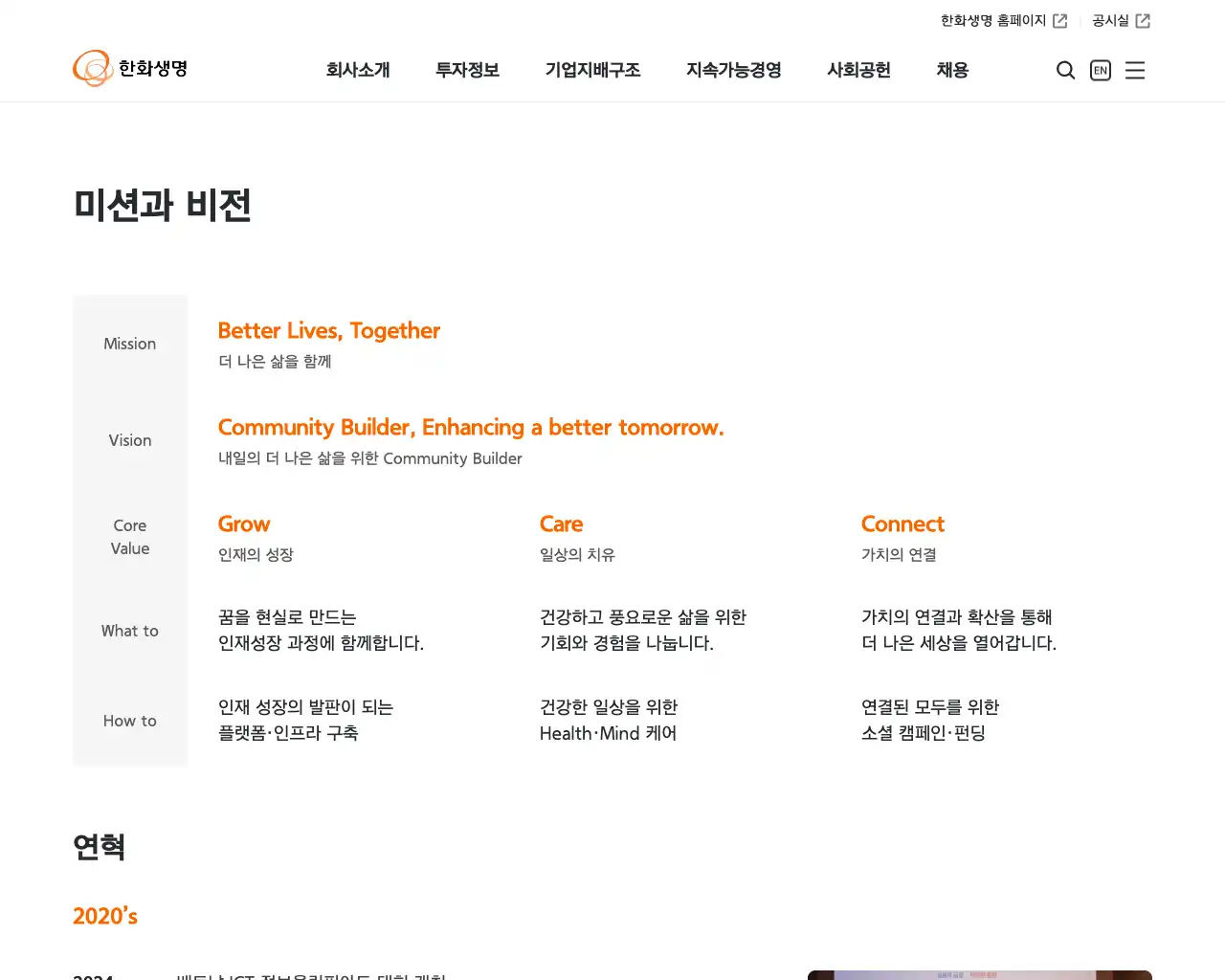
Task: Switch language with the EN icon
Action: (x=1101, y=70)
